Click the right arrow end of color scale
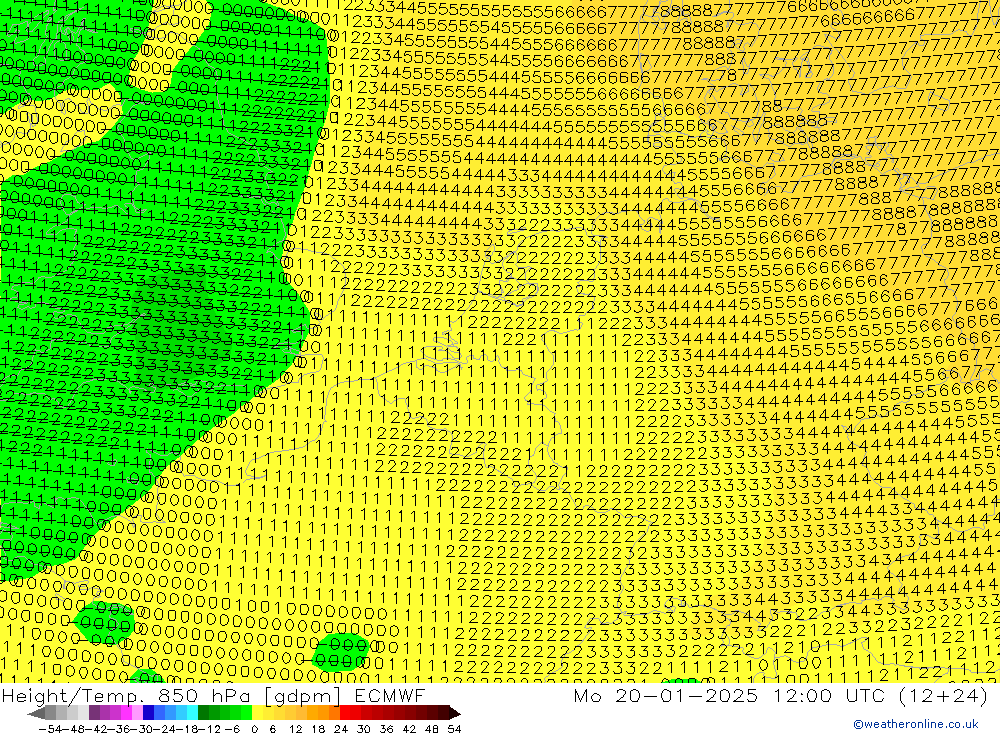 [454, 714]
